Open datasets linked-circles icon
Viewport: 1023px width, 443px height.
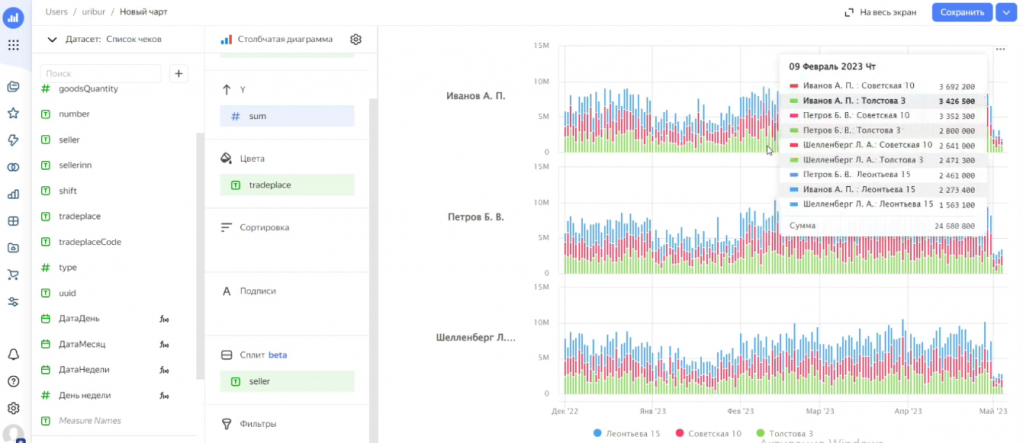[x=13, y=167]
